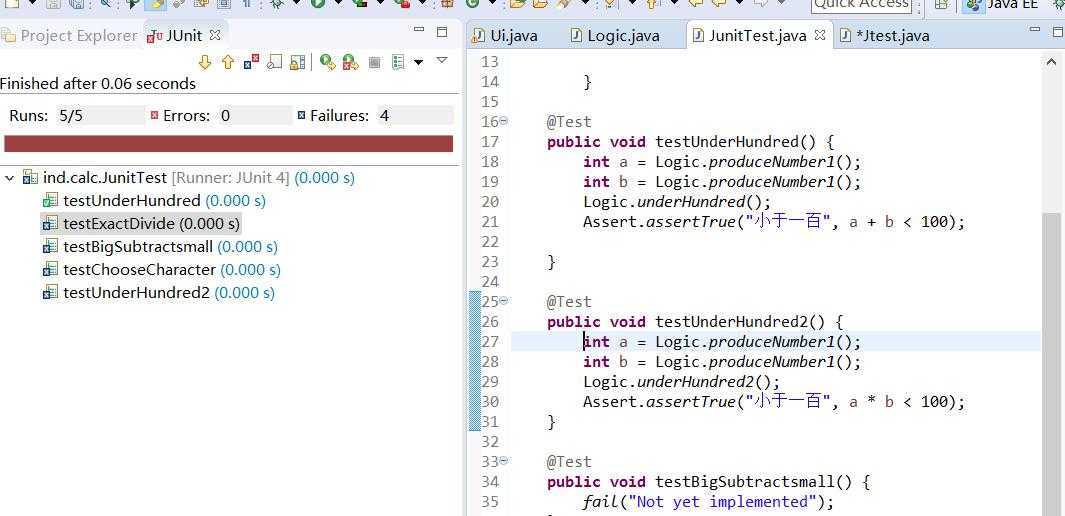Click Stop JUnit Test Run icon

(375, 62)
